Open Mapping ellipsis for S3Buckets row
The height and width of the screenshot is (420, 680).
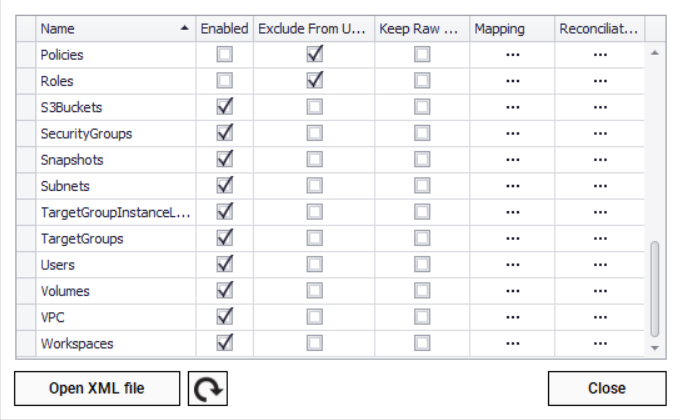click(513, 107)
